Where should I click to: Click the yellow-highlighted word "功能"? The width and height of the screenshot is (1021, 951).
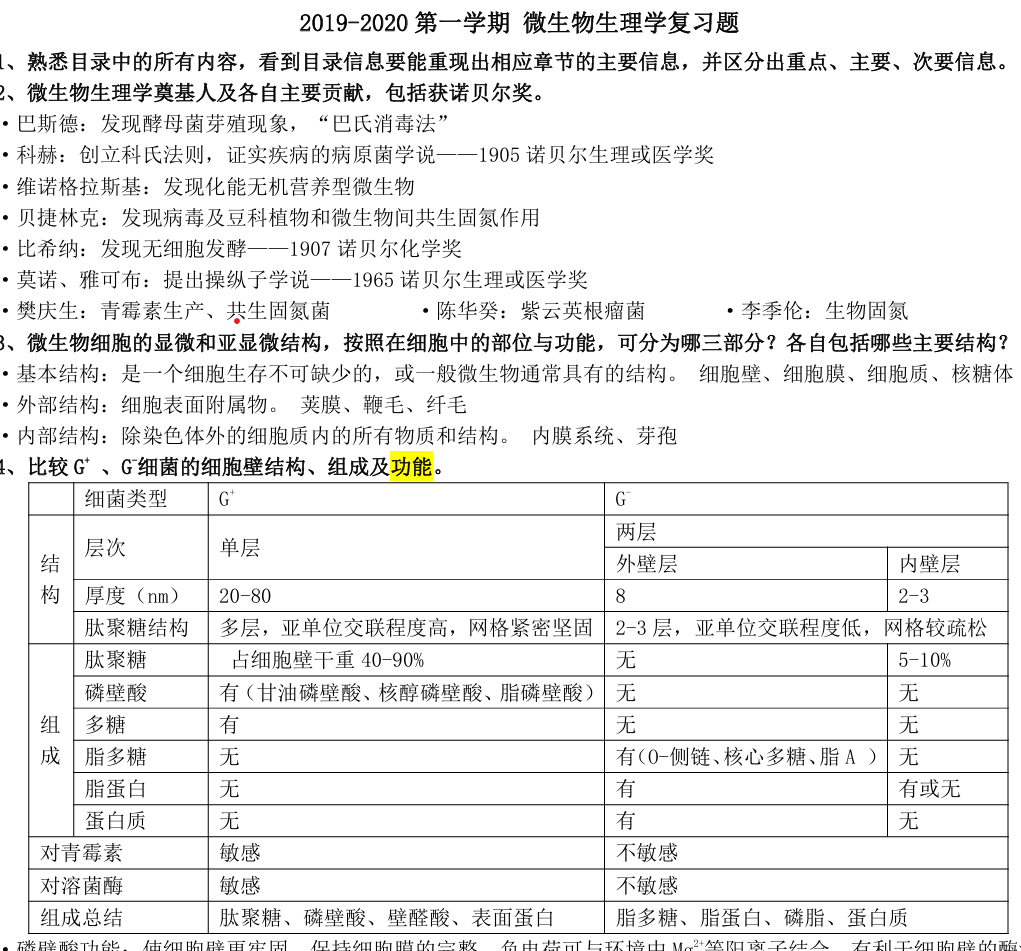coord(411,467)
